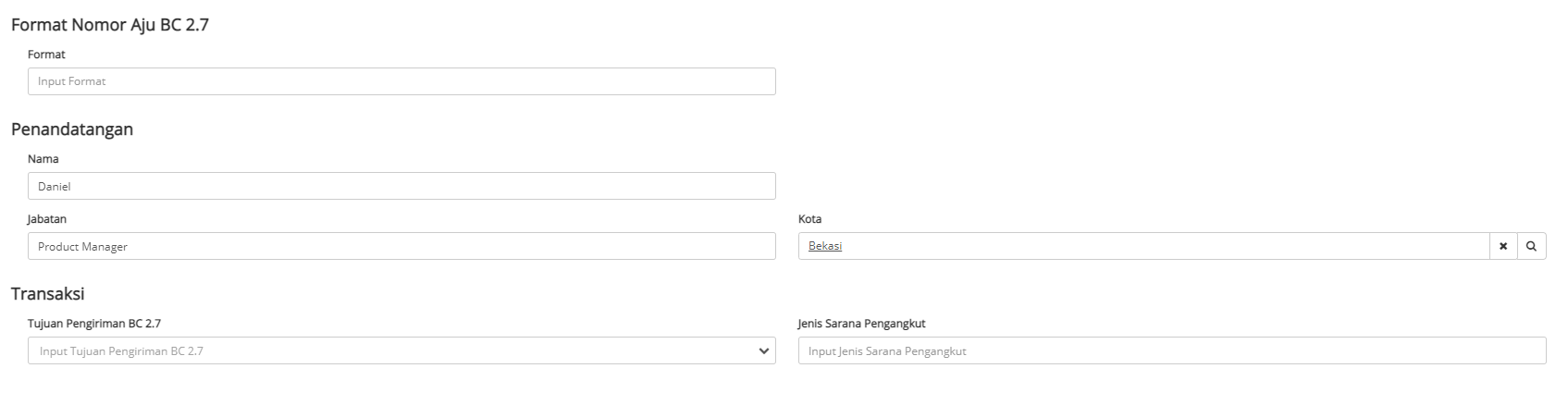The height and width of the screenshot is (393, 1568).
Task: Clear the Kota field with the X icon
Action: coord(1503,246)
